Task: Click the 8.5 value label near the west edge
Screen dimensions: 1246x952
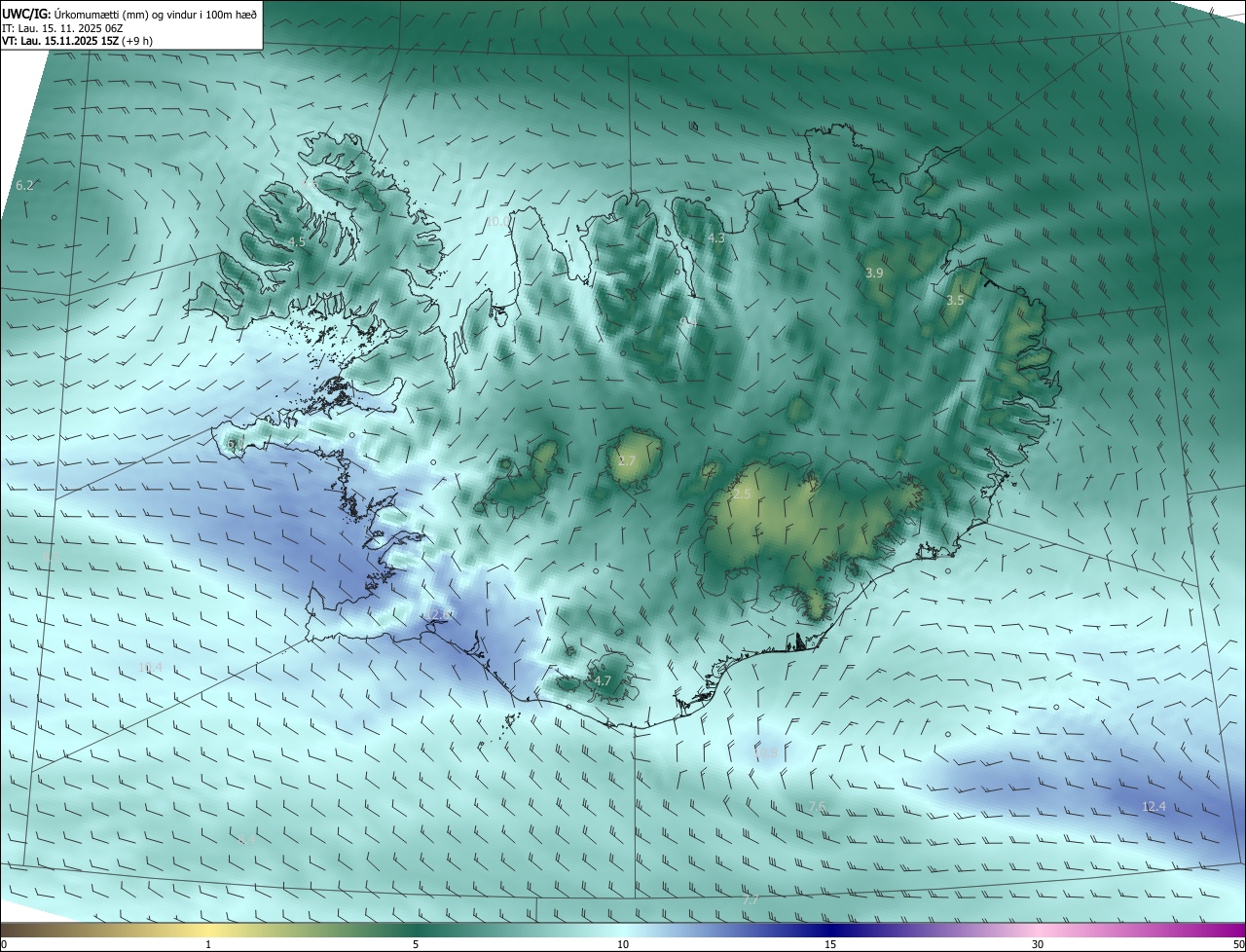Action: pyautogui.click(x=51, y=558)
